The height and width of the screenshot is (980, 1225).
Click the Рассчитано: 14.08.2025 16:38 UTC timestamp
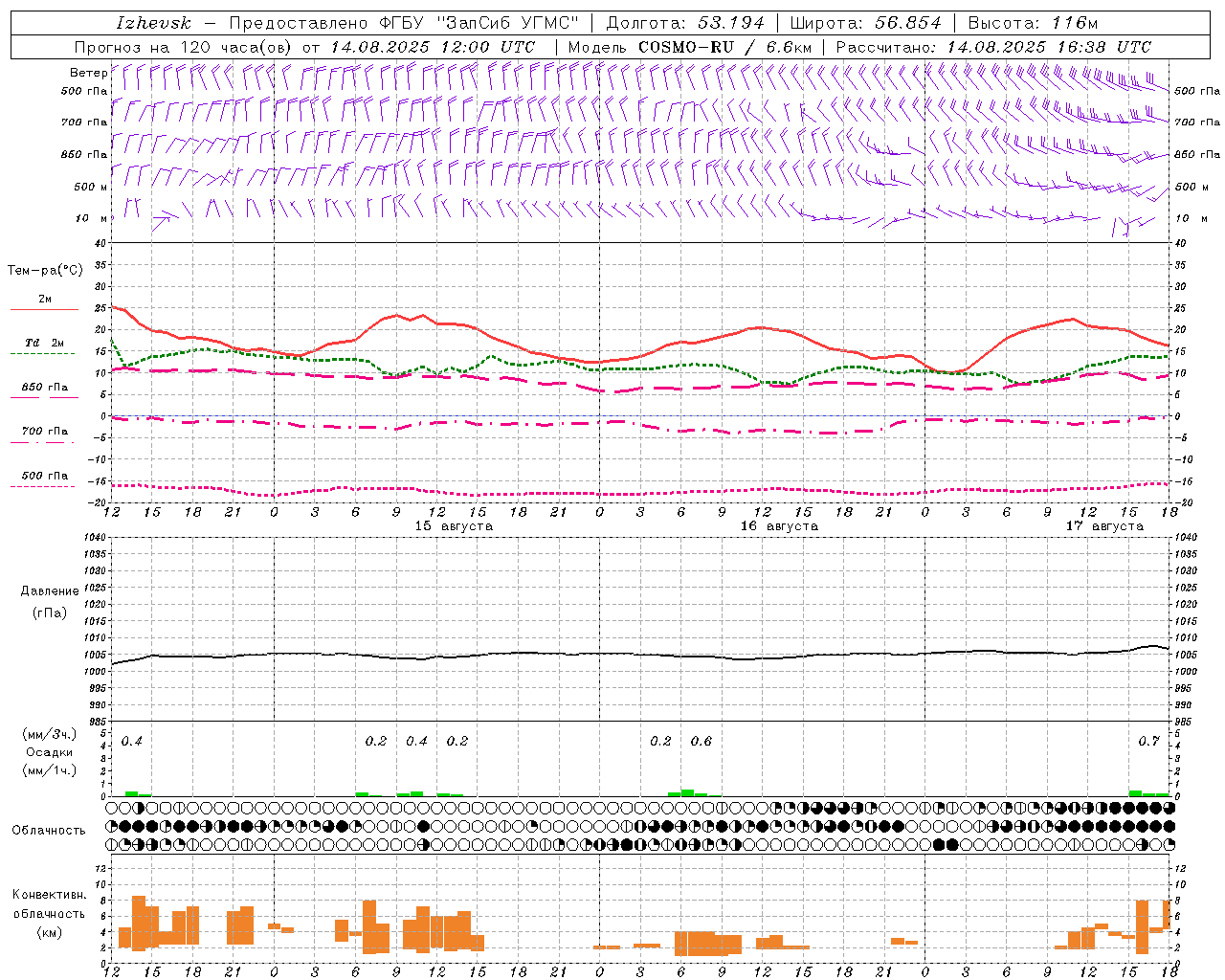pos(993,47)
